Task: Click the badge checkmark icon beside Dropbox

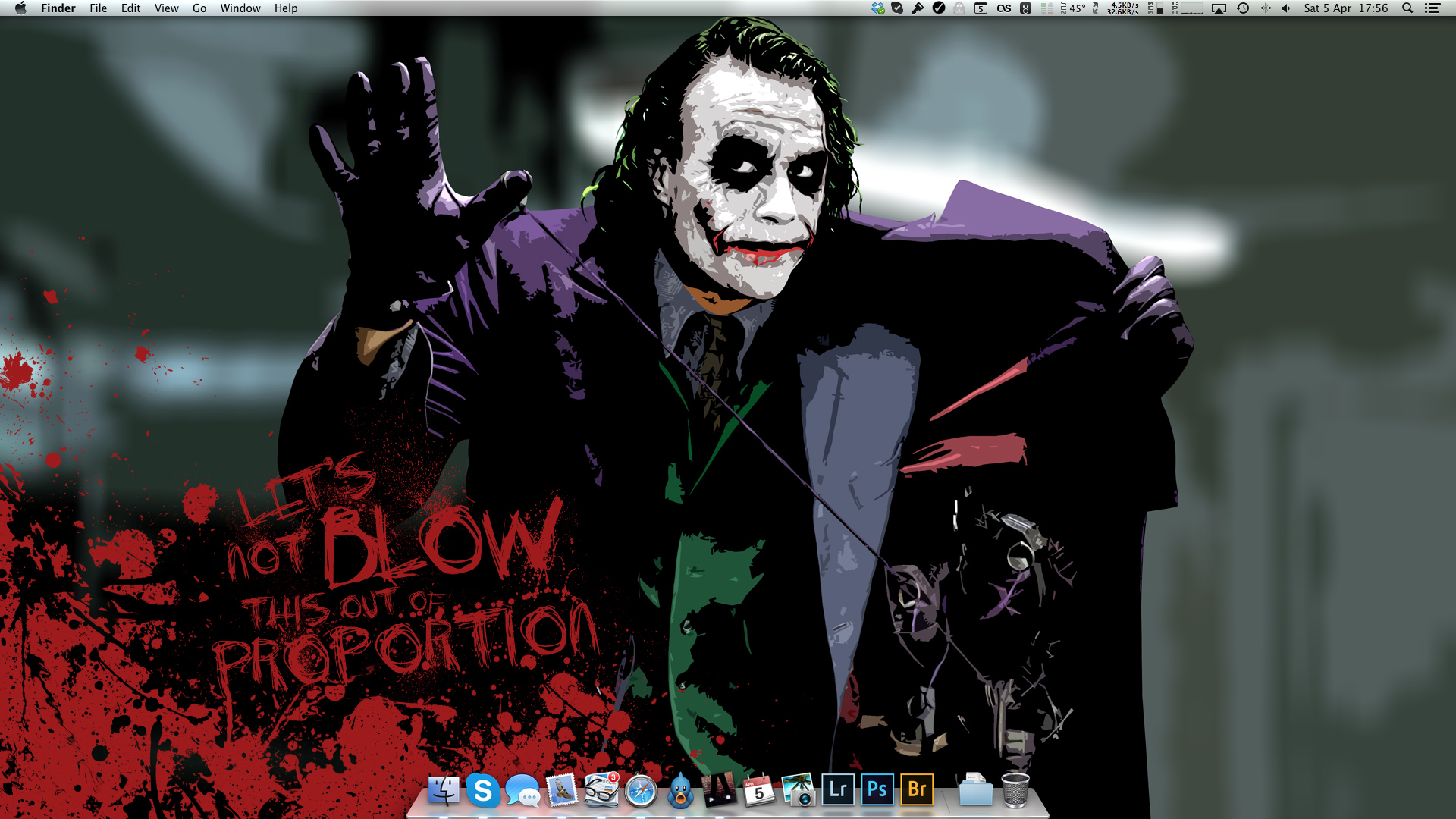Action: tap(898, 8)
